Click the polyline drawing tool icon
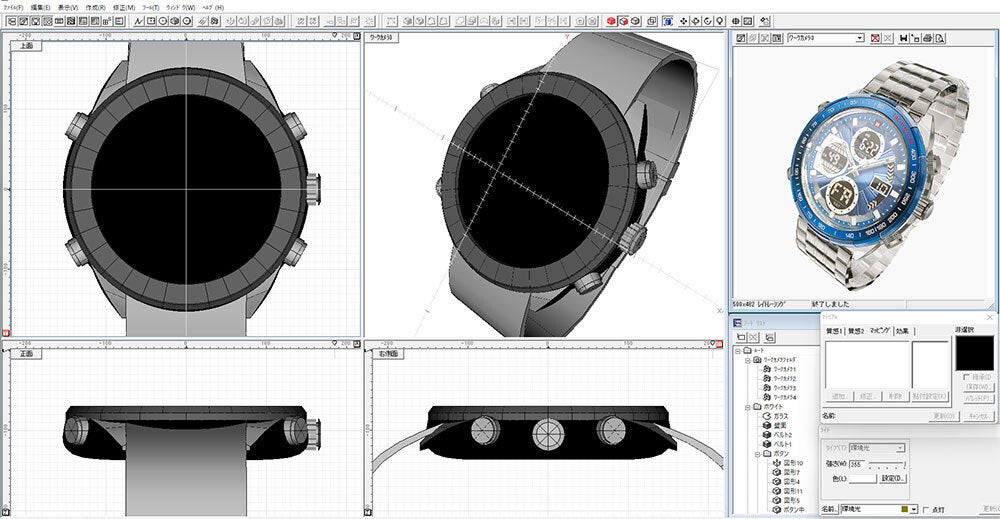Screen dimensions: 1000x519 click(x=139, y=20)
